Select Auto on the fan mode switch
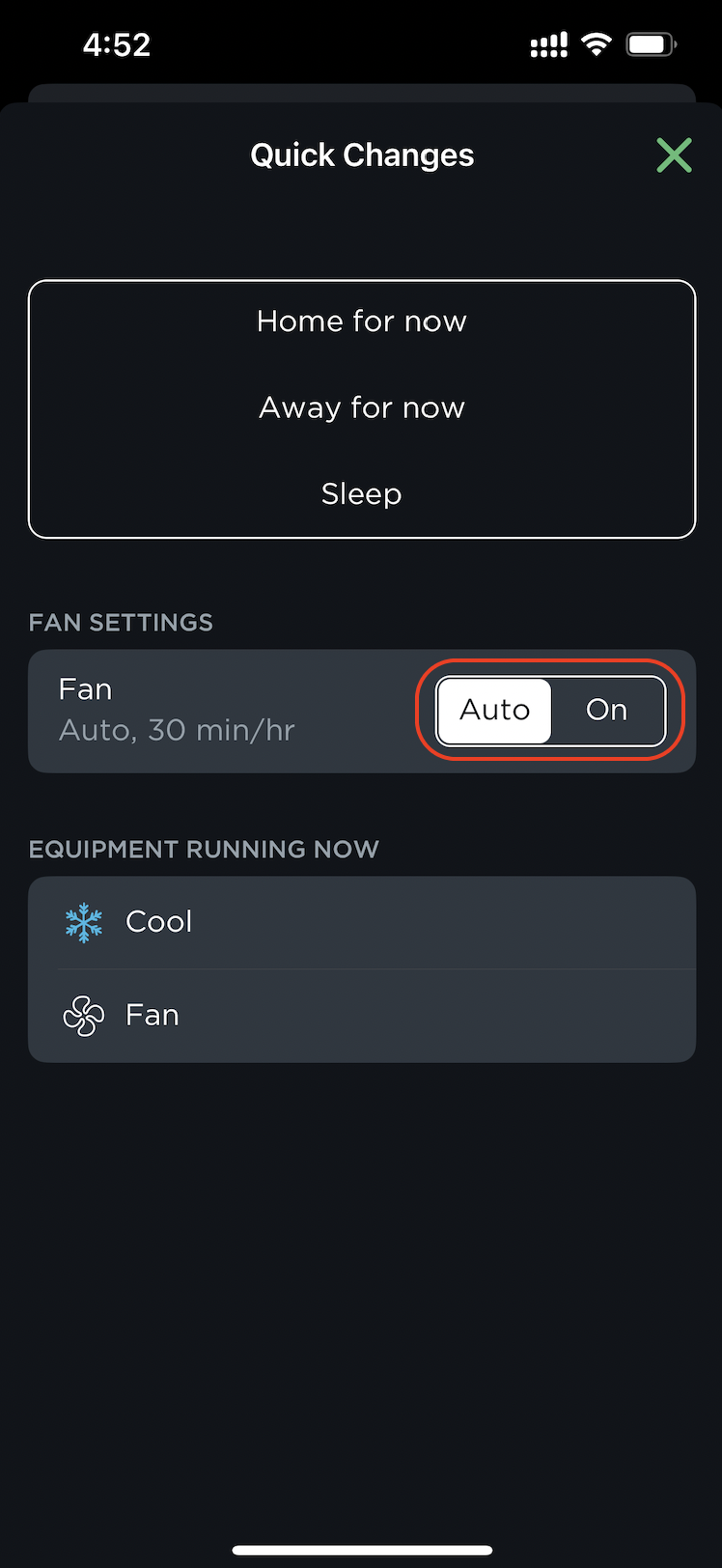The image size is (722, 1568). click(x=494, y=710)
